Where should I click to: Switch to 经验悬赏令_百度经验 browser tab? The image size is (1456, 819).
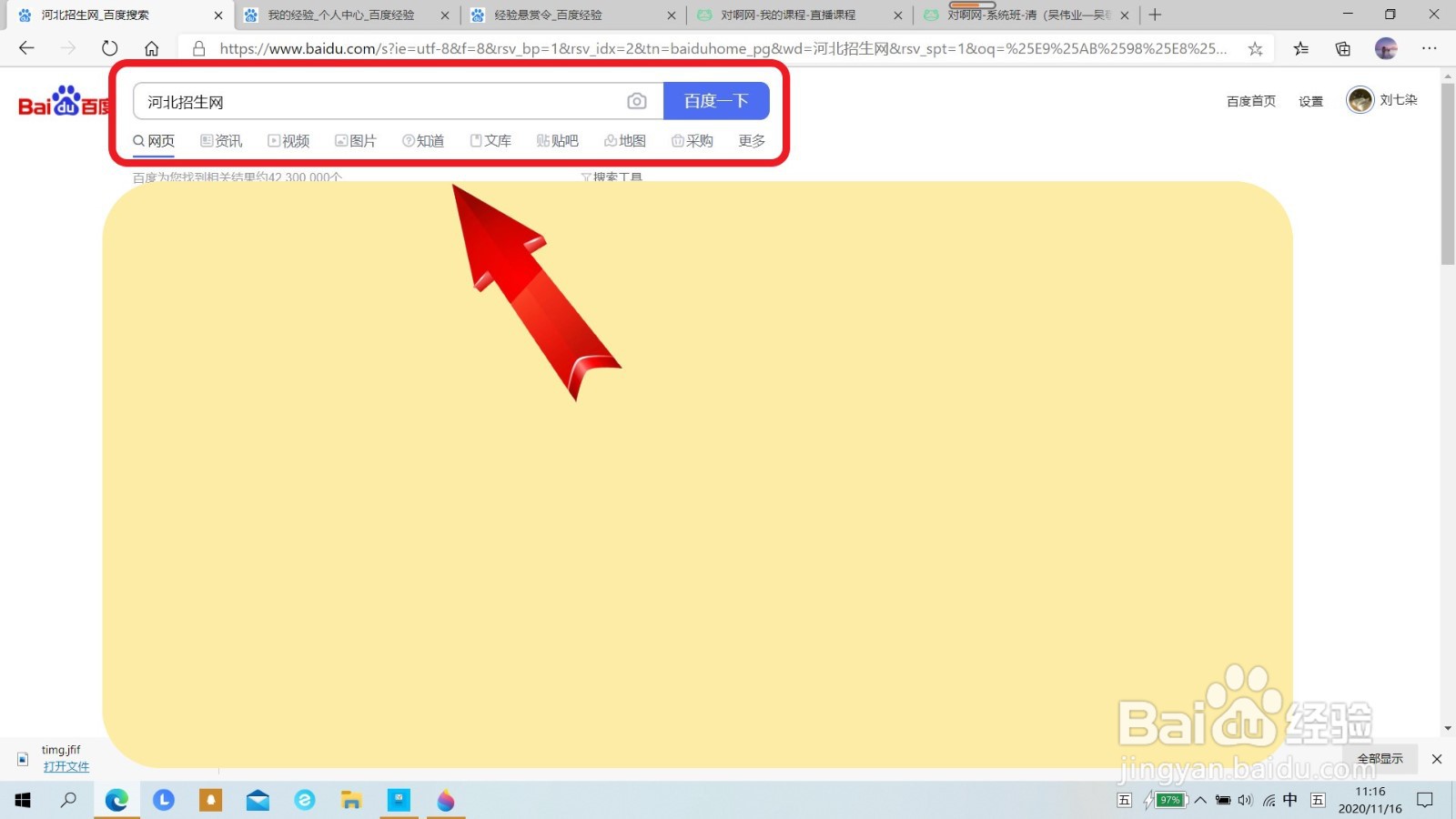tap(548, 15)
